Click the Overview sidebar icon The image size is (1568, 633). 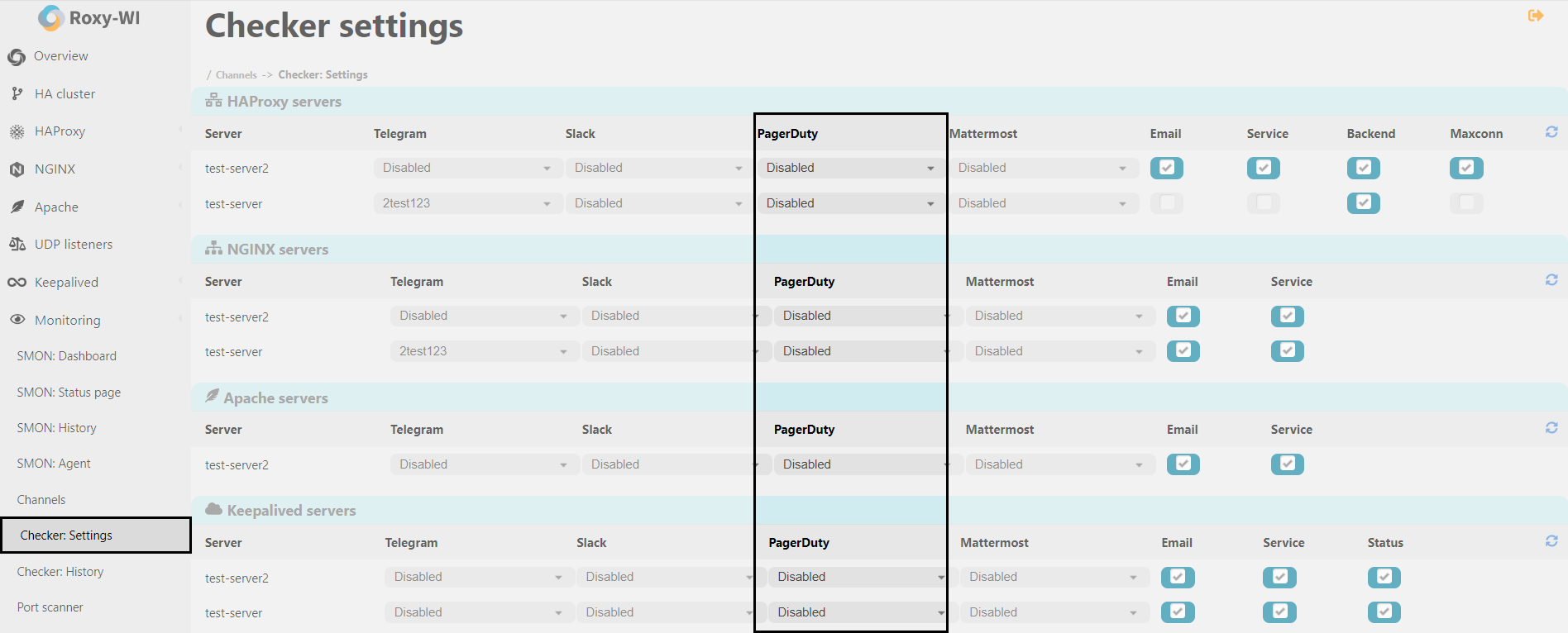click(17, 57)
